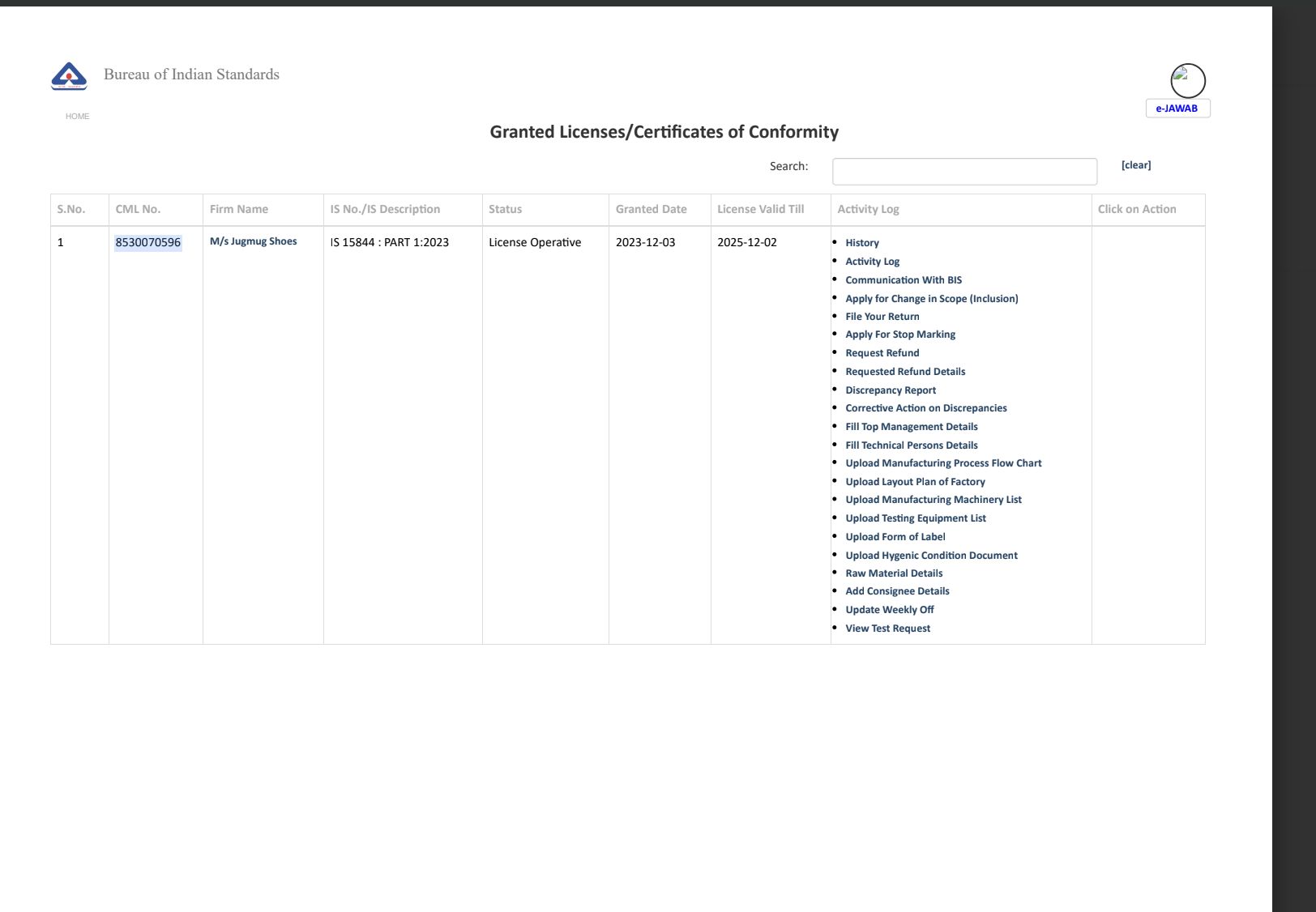
Task: Open the Activity Log list link
Action: [x=873, y=262]
